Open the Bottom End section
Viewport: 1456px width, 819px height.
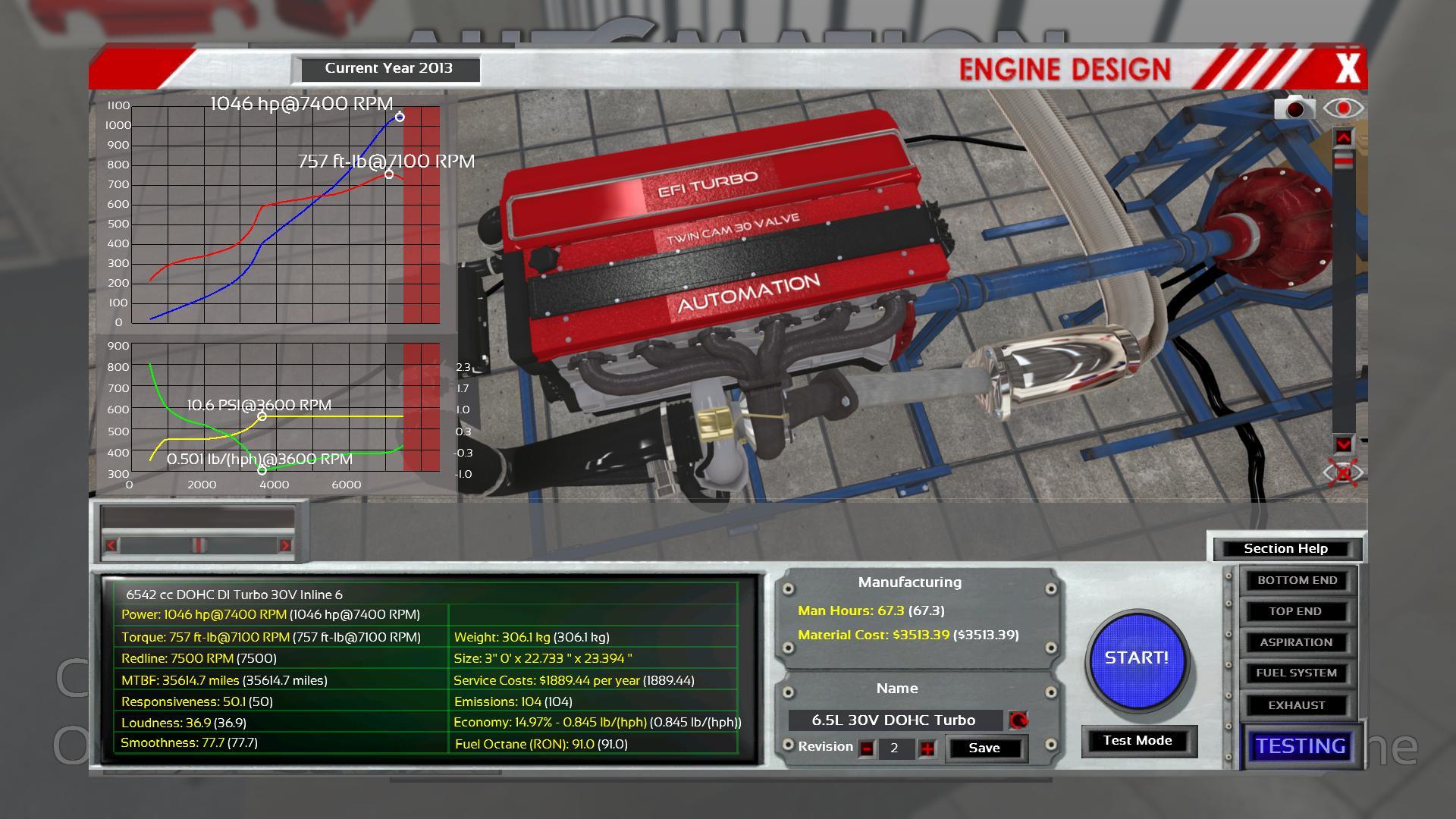coord(1297,580)
